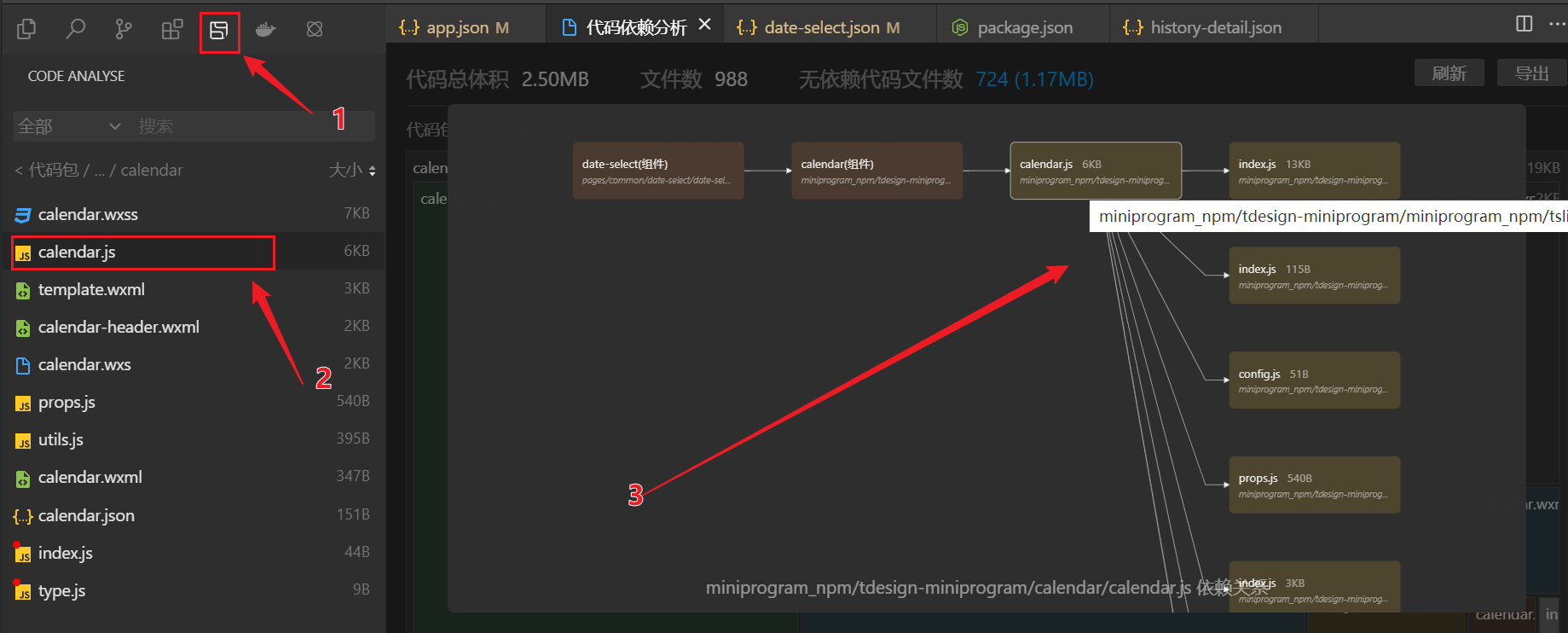Open the Docker whale icon
The image size is (1568, 633).
tap(266, 29)
